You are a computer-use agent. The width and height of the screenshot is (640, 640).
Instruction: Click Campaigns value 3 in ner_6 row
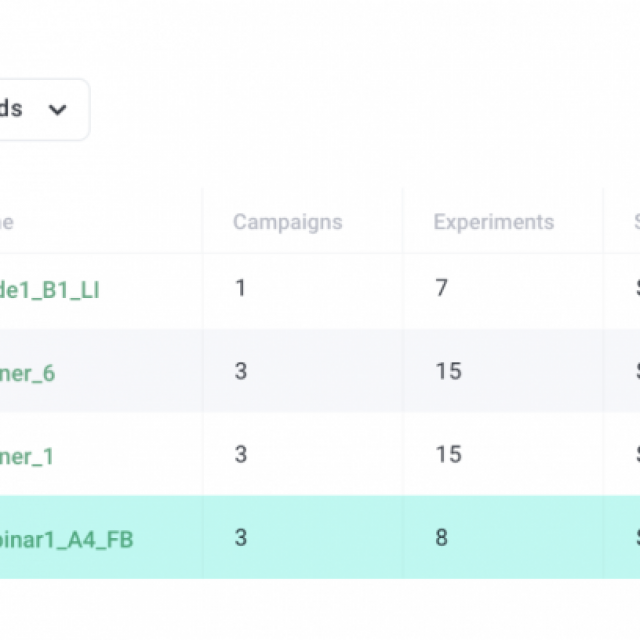[x=240, y=372]
